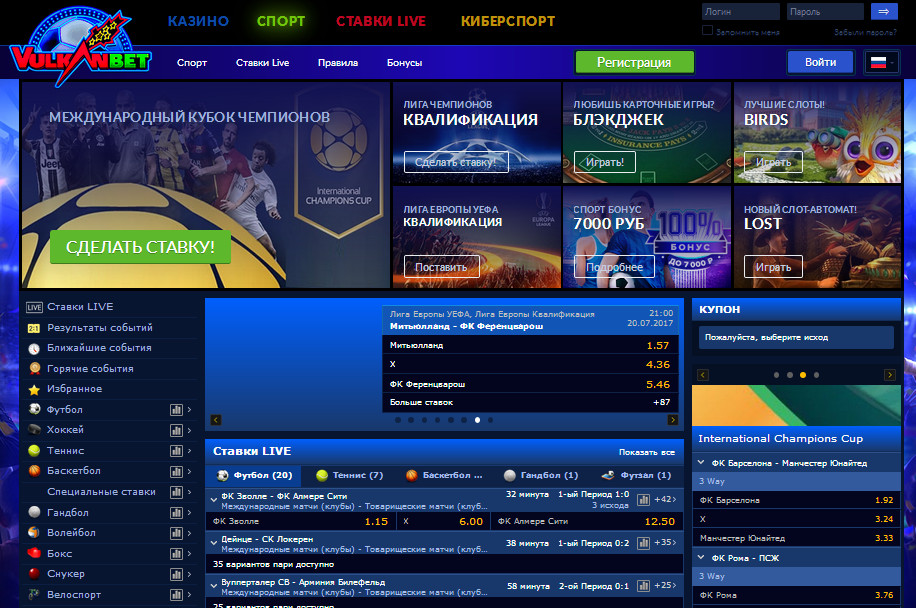Viewport: 916px width, 608px height.
Task: Click Подробнее on the sport bonus card
Action: (x=614, y=267)
